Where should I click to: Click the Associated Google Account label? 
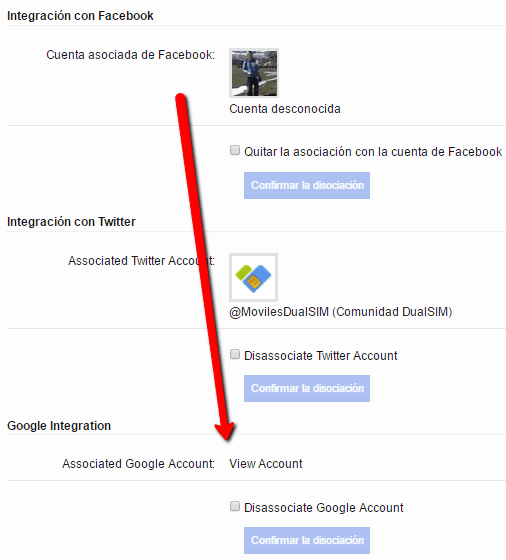coord(139,464)
